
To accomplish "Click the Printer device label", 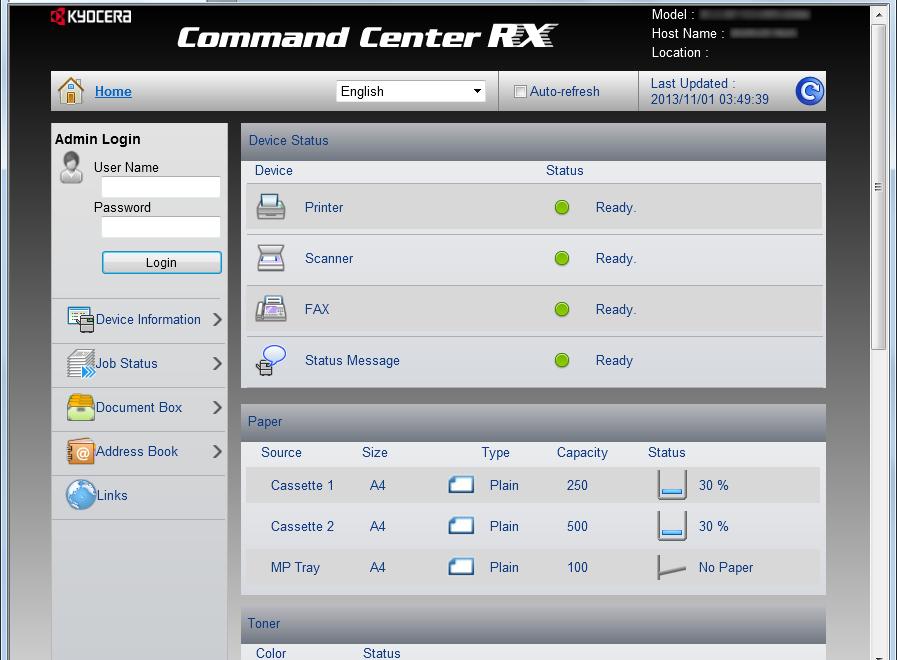I will (x=324, y=207).
